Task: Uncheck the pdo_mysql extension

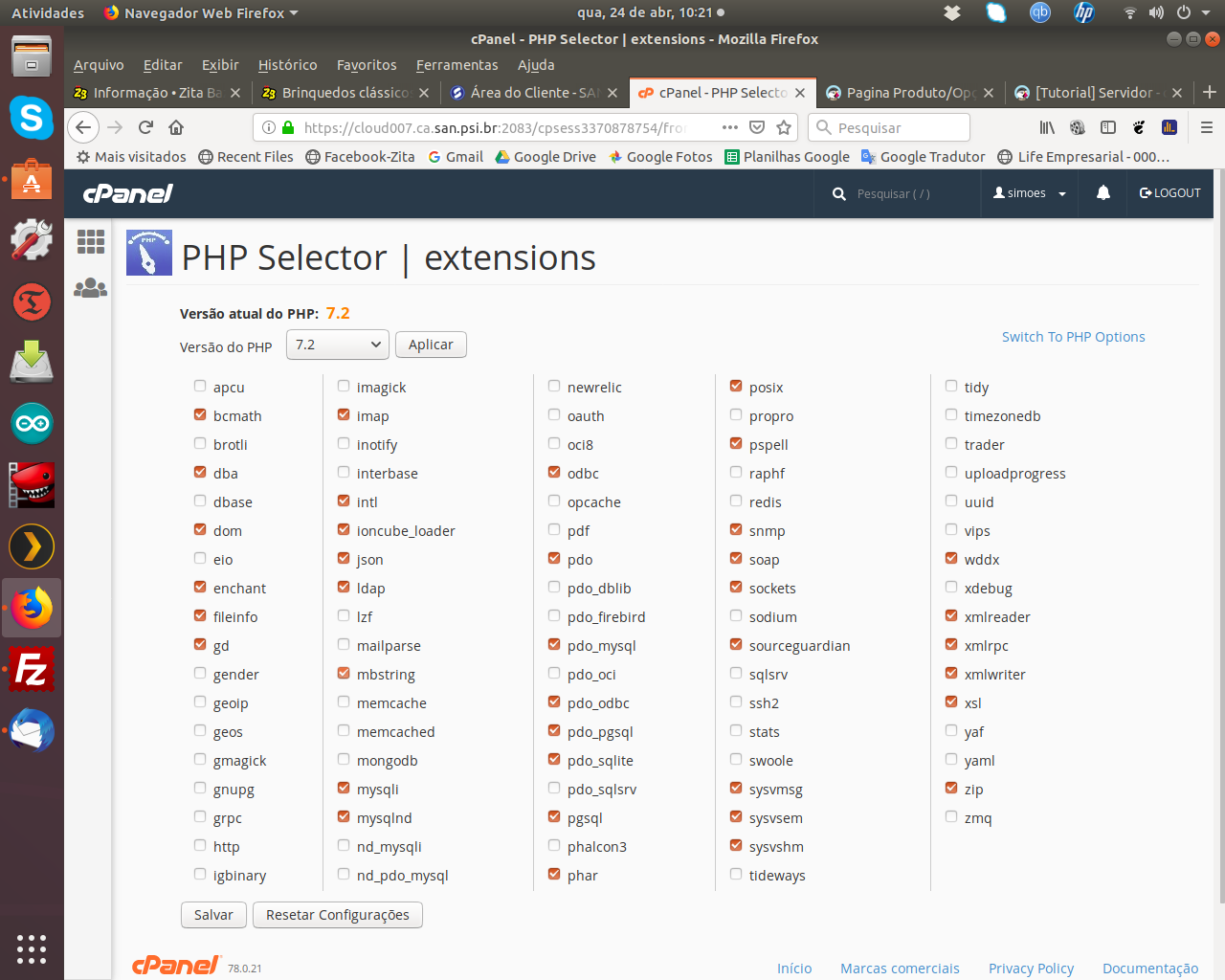Action: point(554,644)
